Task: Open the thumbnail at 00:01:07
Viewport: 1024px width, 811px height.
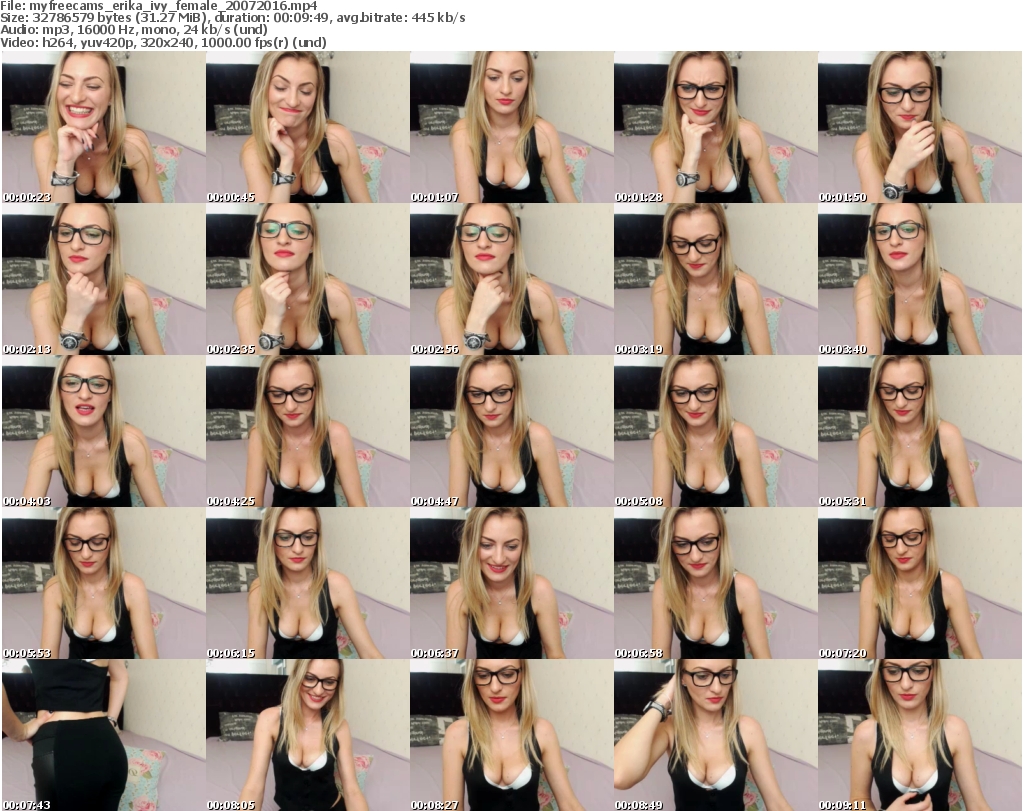Action: [511, 127]
